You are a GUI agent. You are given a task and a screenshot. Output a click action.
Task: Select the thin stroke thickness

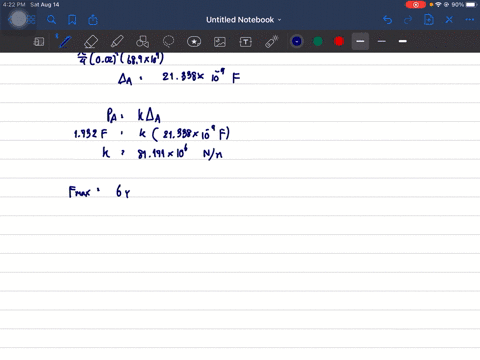382,41
